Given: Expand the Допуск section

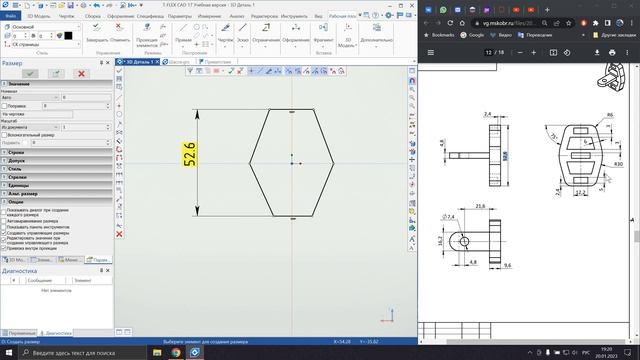Looking at the screenshot, I should (x=56, y=160).
